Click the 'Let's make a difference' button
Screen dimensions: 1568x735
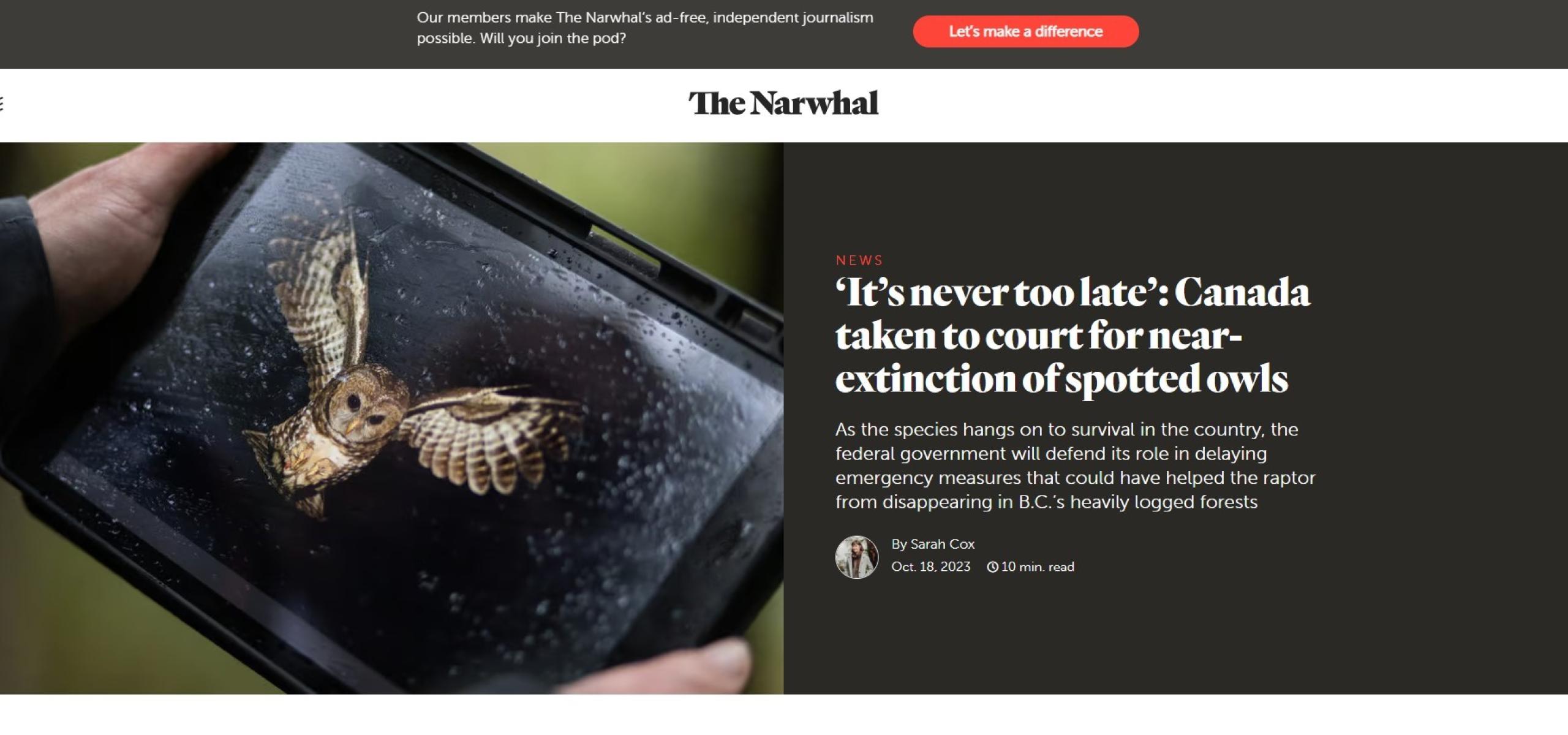click(x=1025, y=31)
